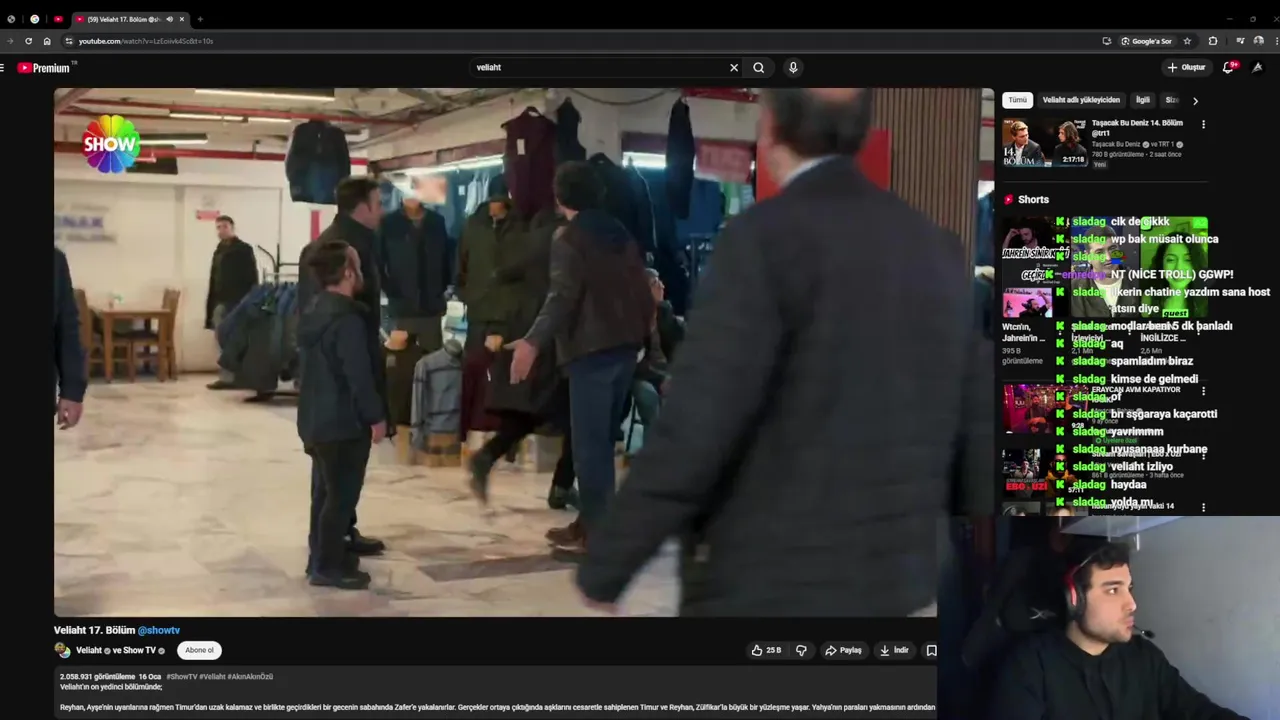The height and width of the screenshot is (720, 1280).
Task: Click the İndir download button
Action: [x=894, y=650]
